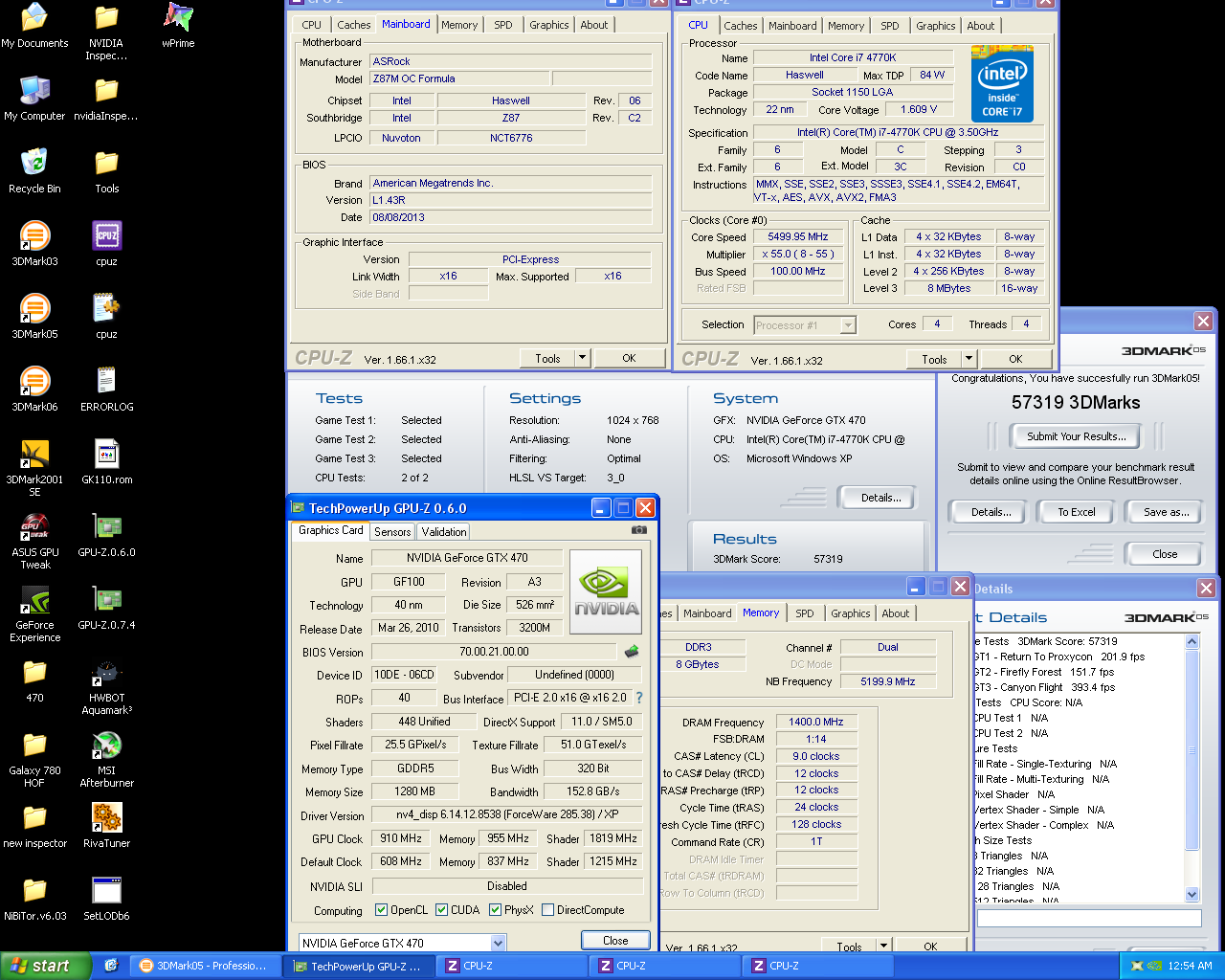
Task: Click GPU-Z screenshot camera icon
Action: pos(638,529)
